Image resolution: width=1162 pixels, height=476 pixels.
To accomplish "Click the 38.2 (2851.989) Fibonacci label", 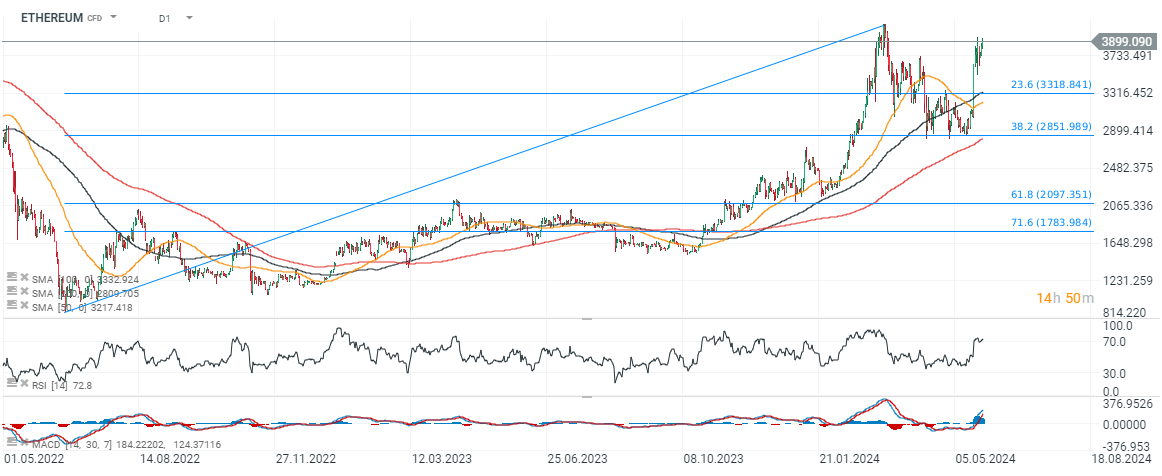I will (x=1052, y=127).
